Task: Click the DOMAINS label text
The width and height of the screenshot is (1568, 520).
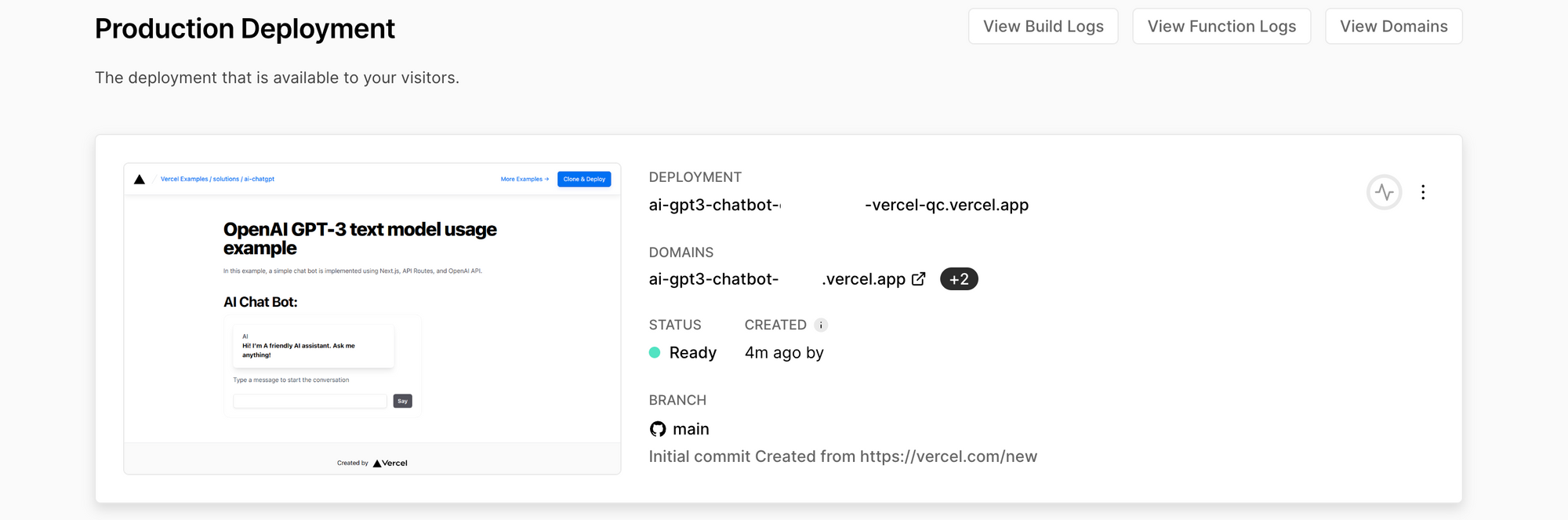Action: (x=681, y=253)
